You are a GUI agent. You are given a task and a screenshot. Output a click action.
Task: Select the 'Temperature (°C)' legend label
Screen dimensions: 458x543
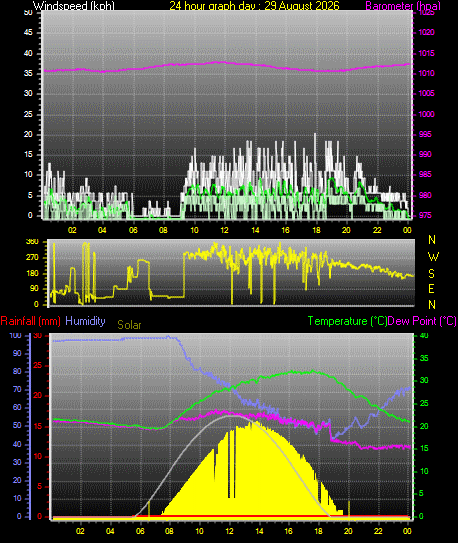click(347, 321)
